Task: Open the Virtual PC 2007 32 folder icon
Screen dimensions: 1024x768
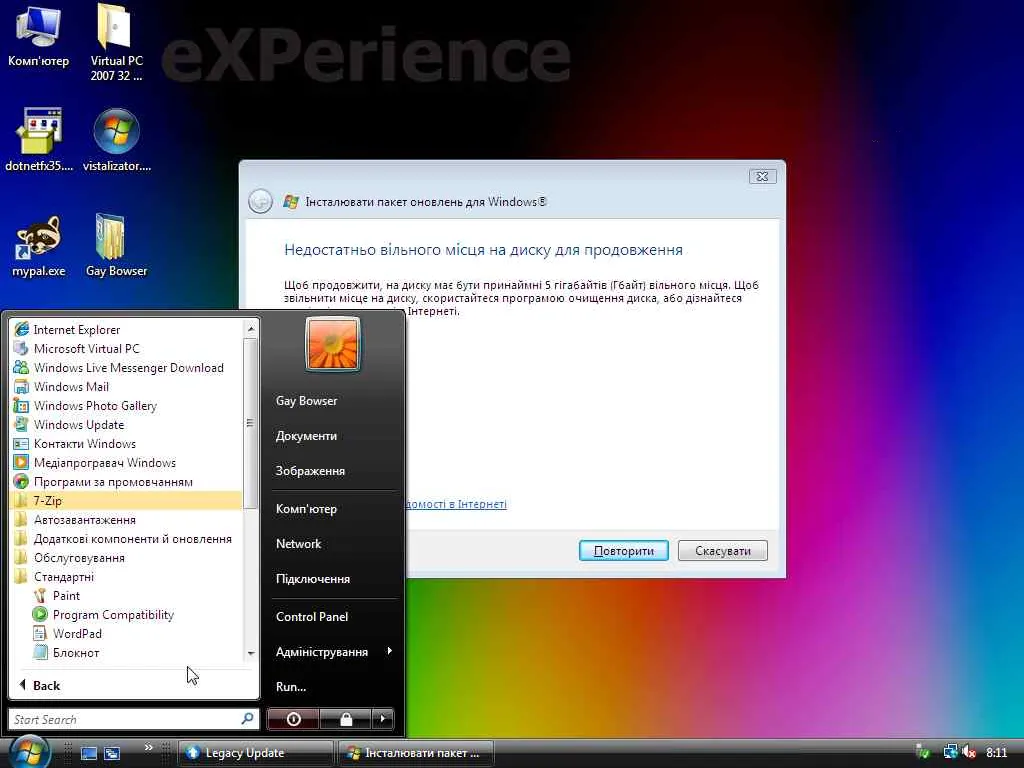Action: click(x=116, y=42)
